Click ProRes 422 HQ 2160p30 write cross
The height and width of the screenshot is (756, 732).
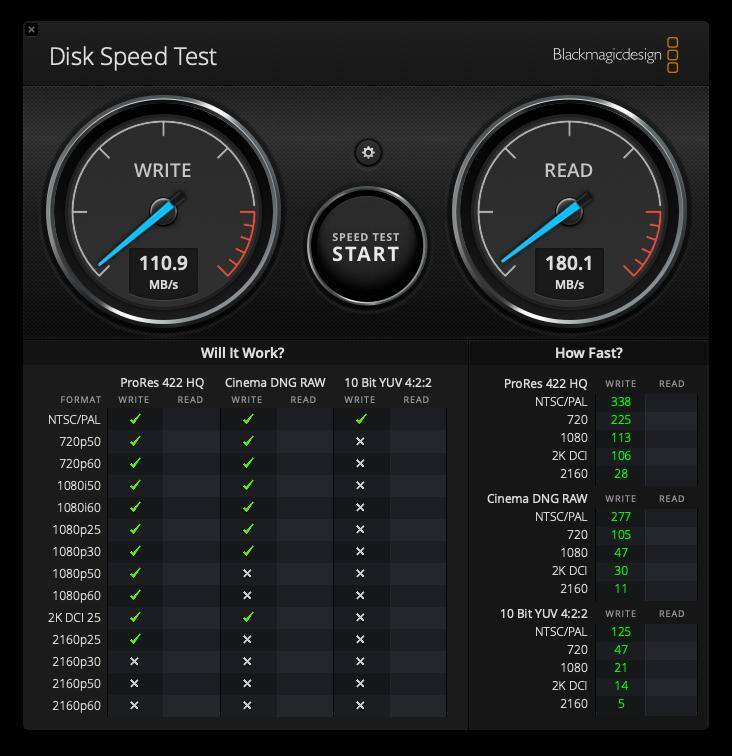click(135, 662)
